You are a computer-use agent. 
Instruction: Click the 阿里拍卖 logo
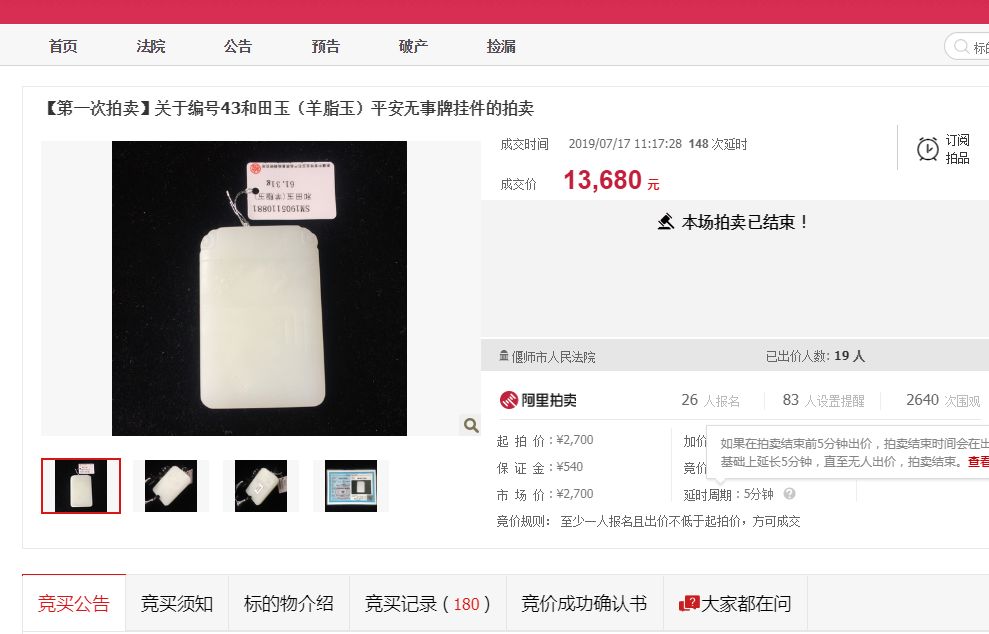coord(538,400)
